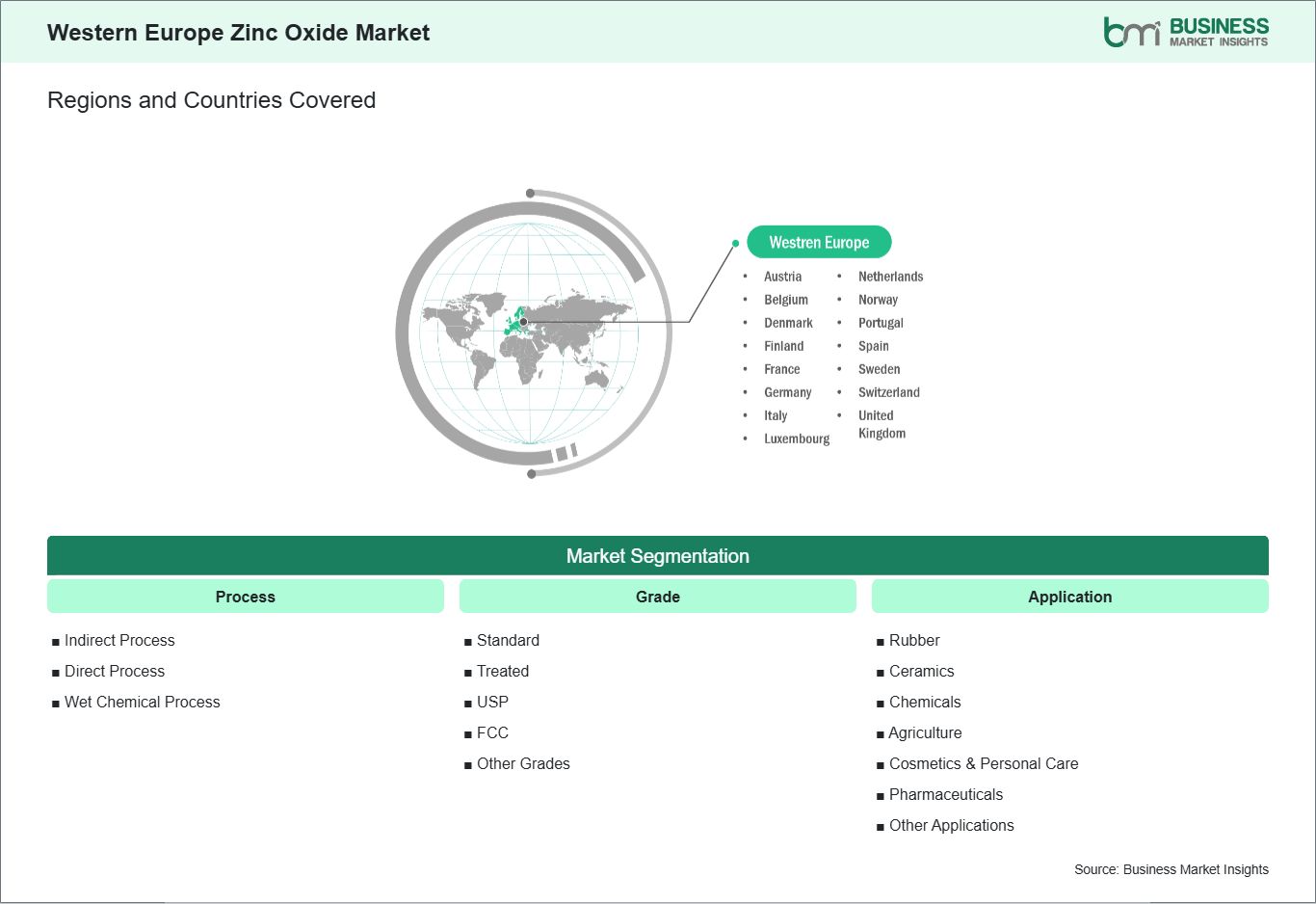Click the 'Regions and Countries Covered' heading
Screen dimensions: 1316x904
click(x=211, y=100)
